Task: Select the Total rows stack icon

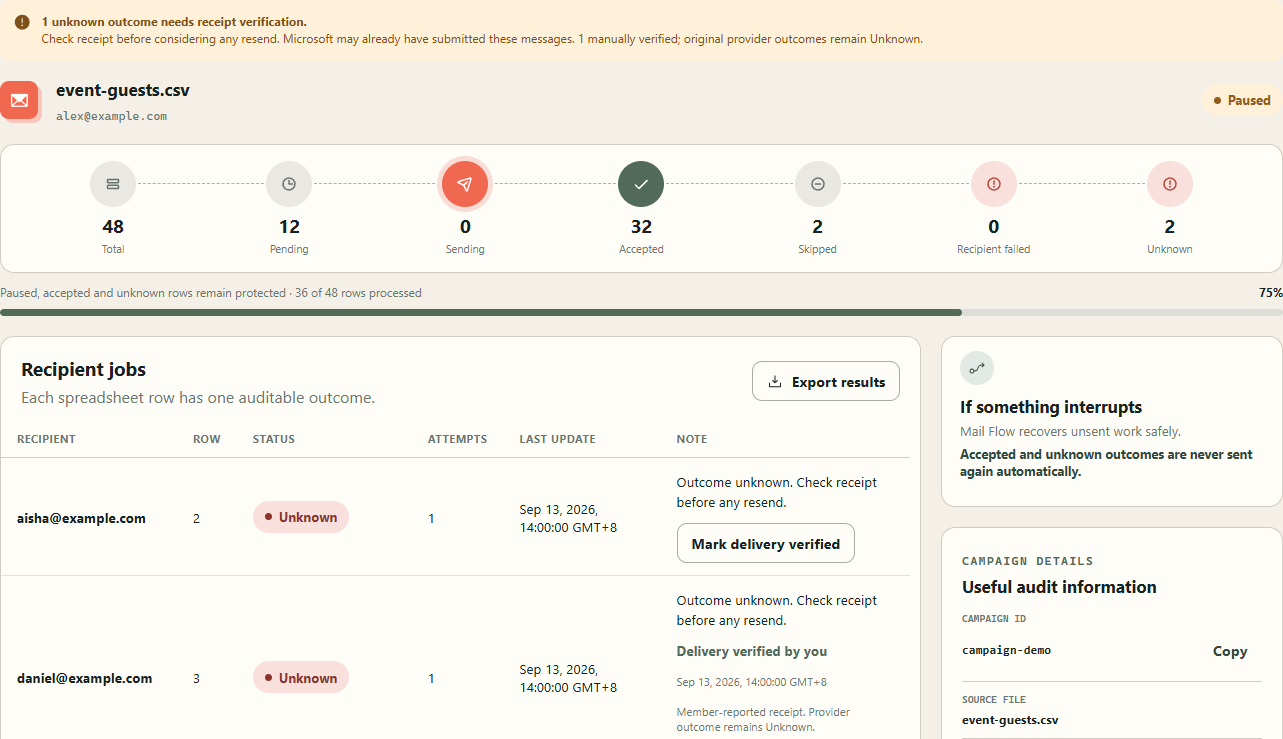Action: pos(113,184)
